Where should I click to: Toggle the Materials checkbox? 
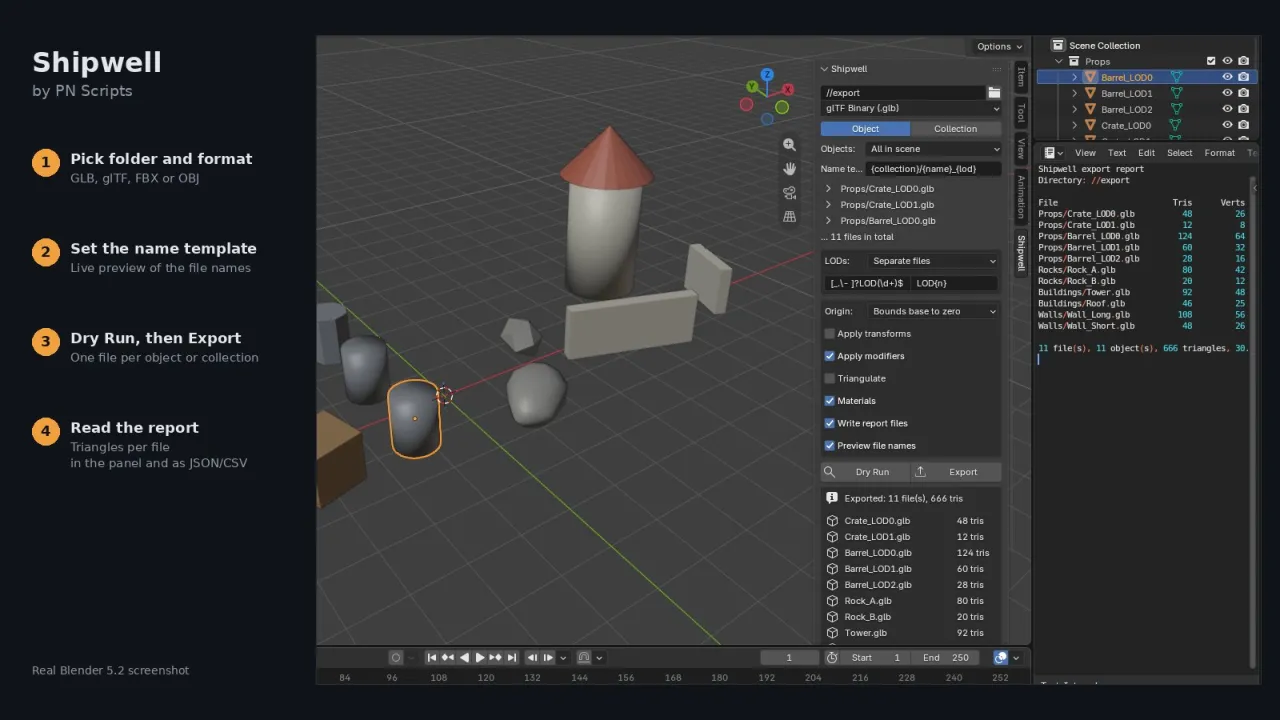click(829, 401)
